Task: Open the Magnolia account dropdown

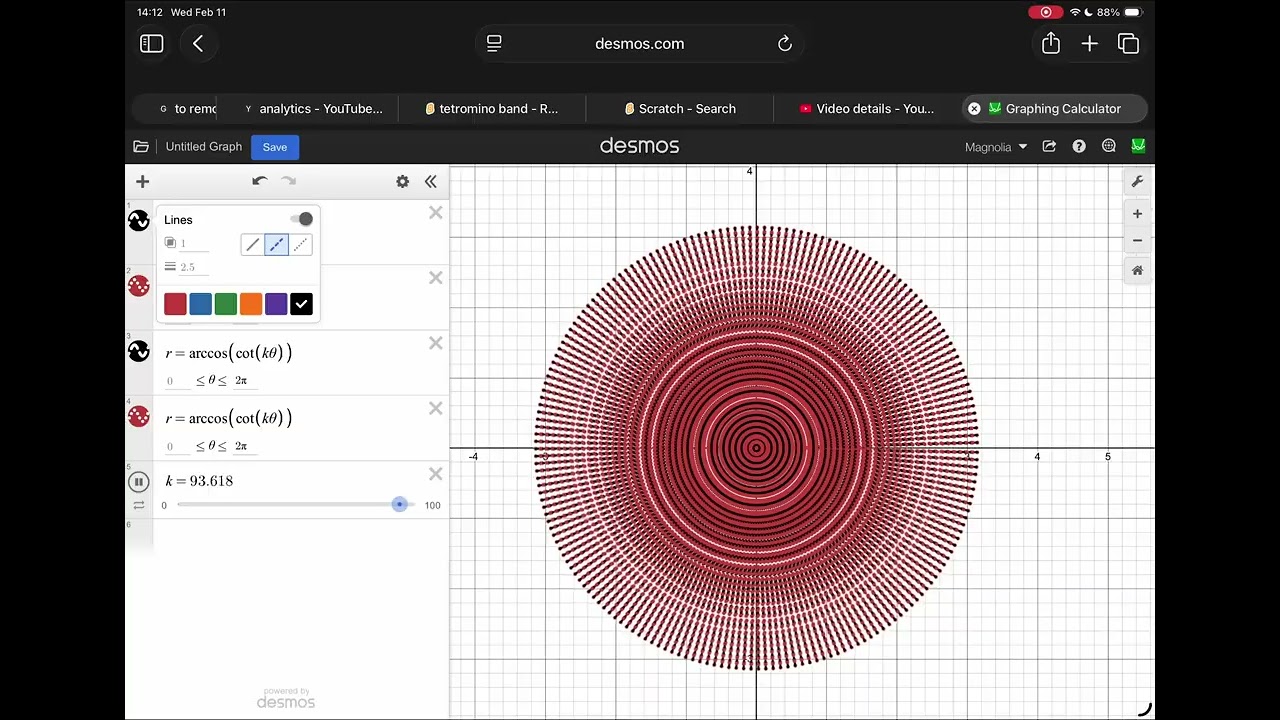Action: (x=996, y=147)
